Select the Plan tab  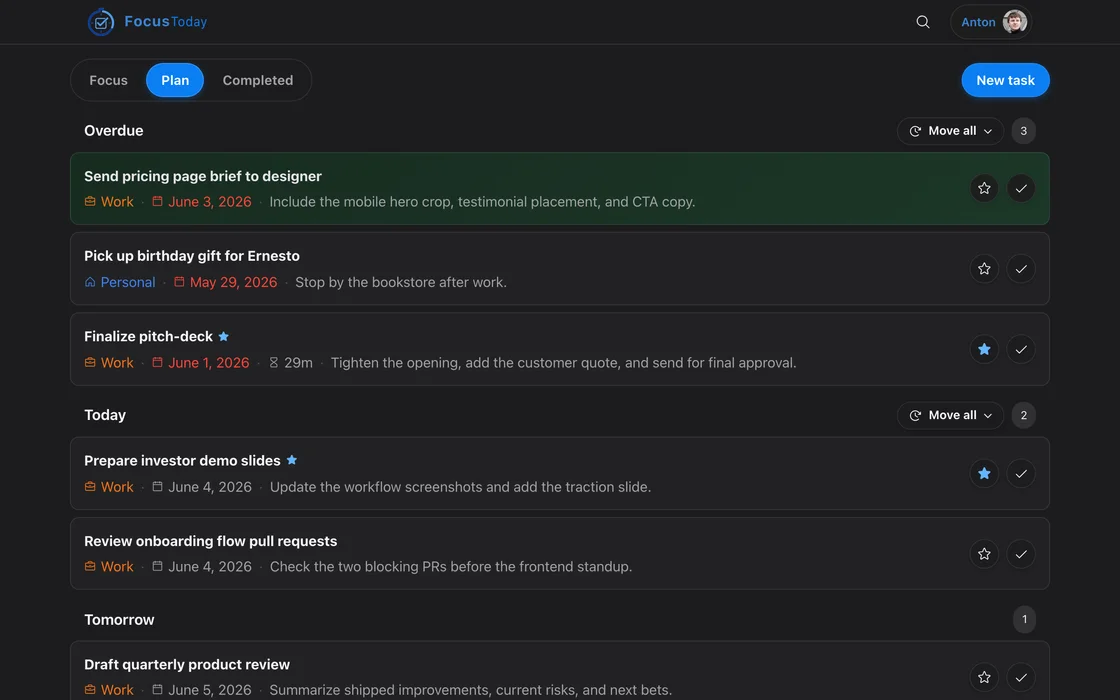[175, 80]
